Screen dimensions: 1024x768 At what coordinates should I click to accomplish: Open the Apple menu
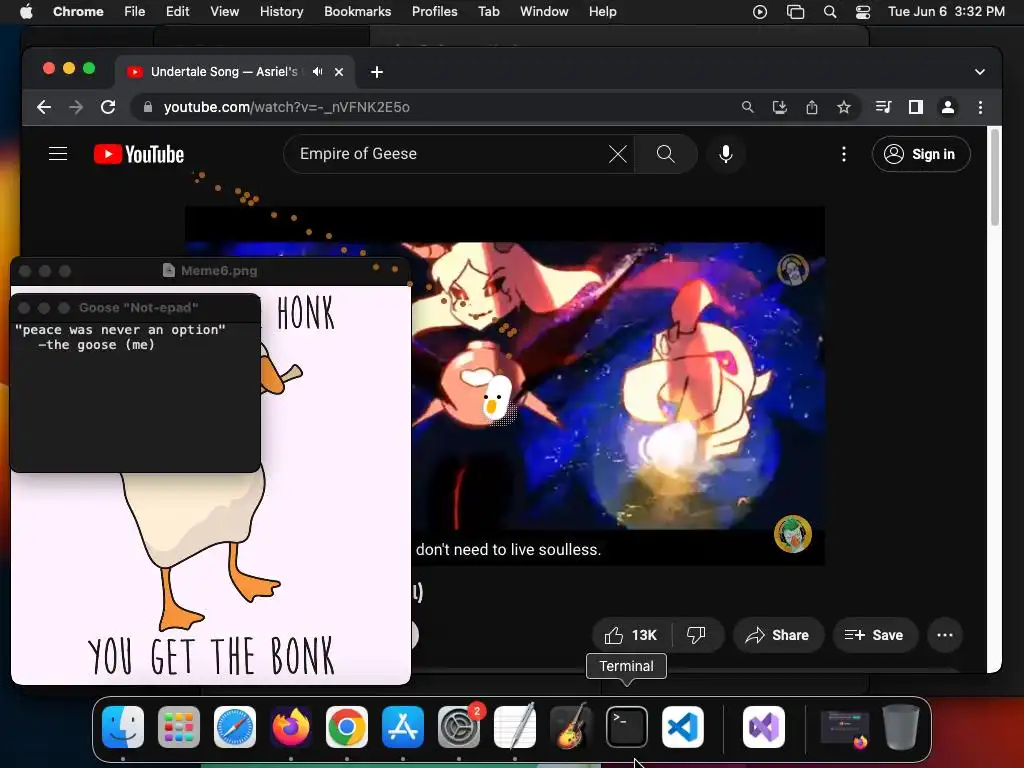point(26,12)
